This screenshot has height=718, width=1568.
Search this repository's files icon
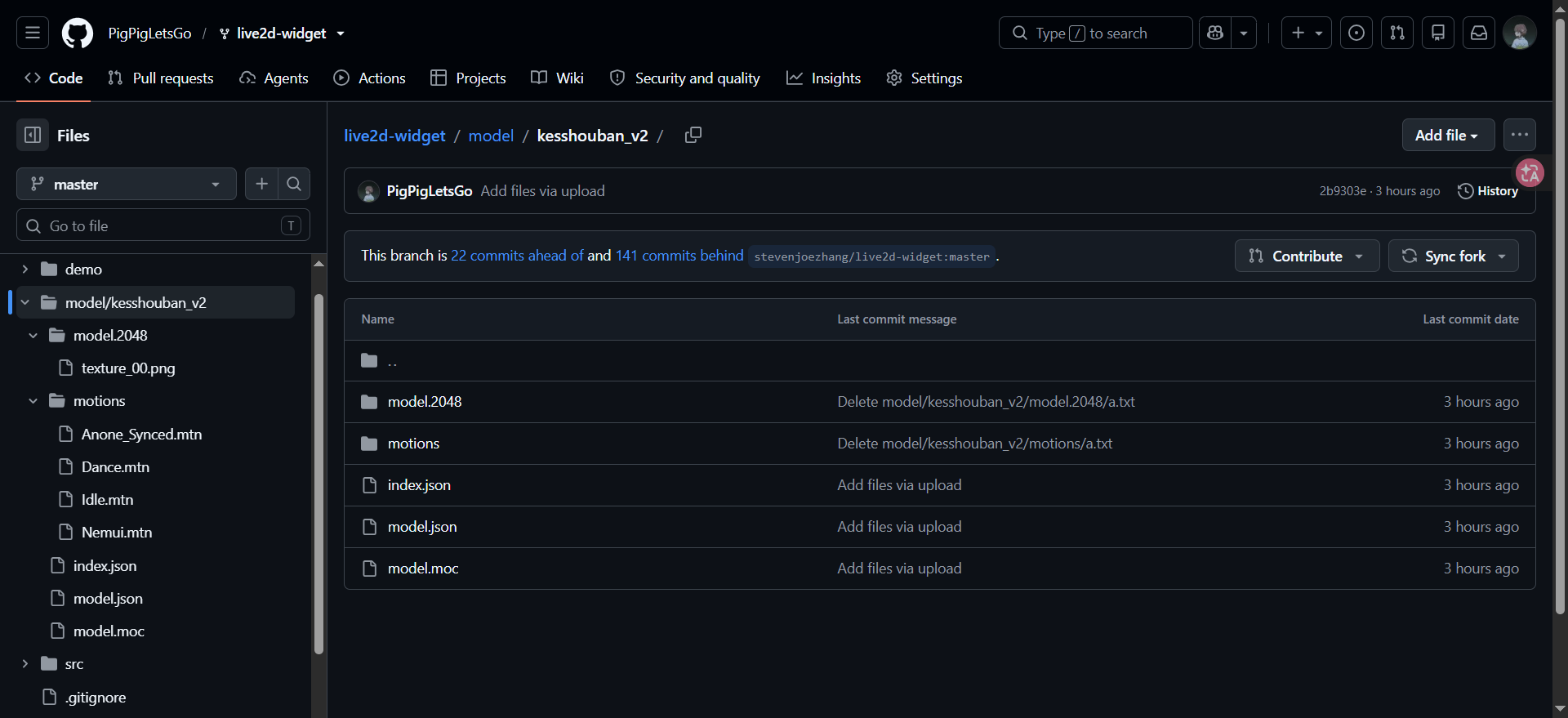coord(294,184)
